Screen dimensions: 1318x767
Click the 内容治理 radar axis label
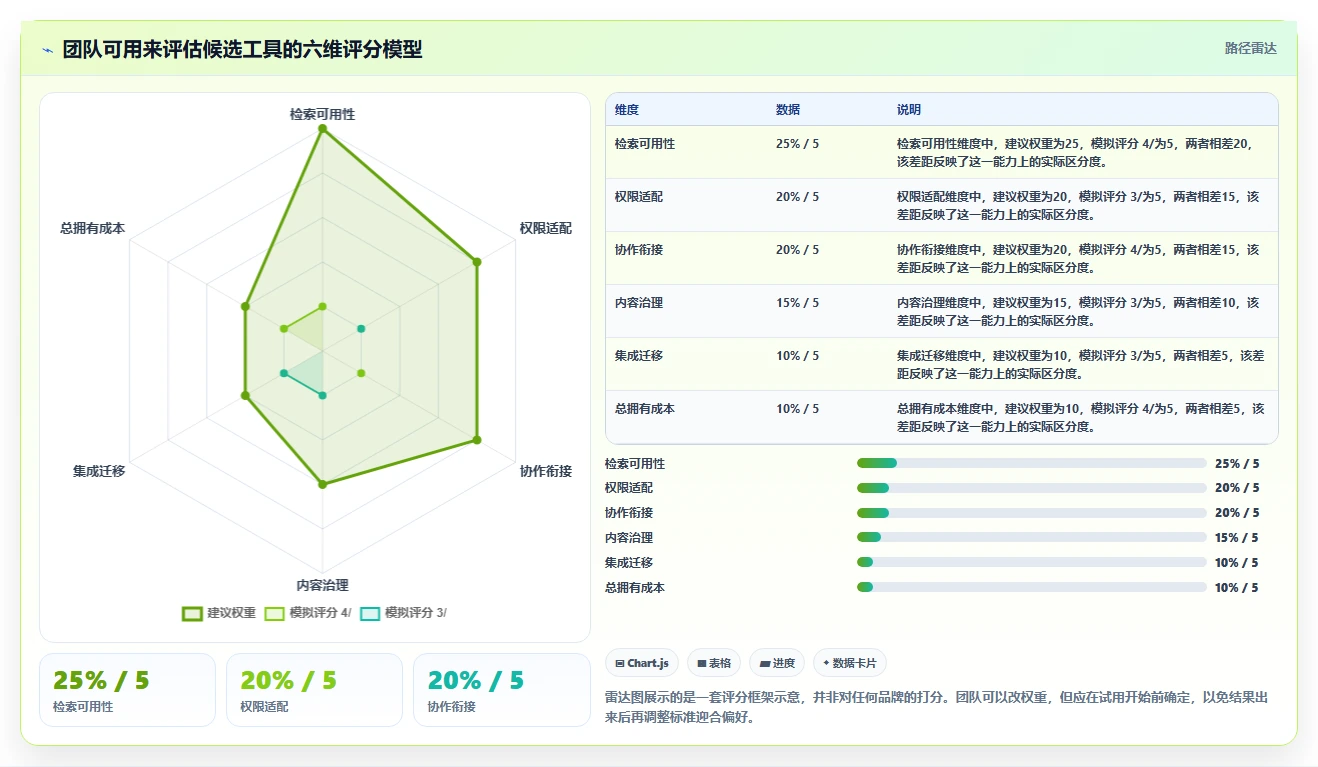(x=322, y=586)
